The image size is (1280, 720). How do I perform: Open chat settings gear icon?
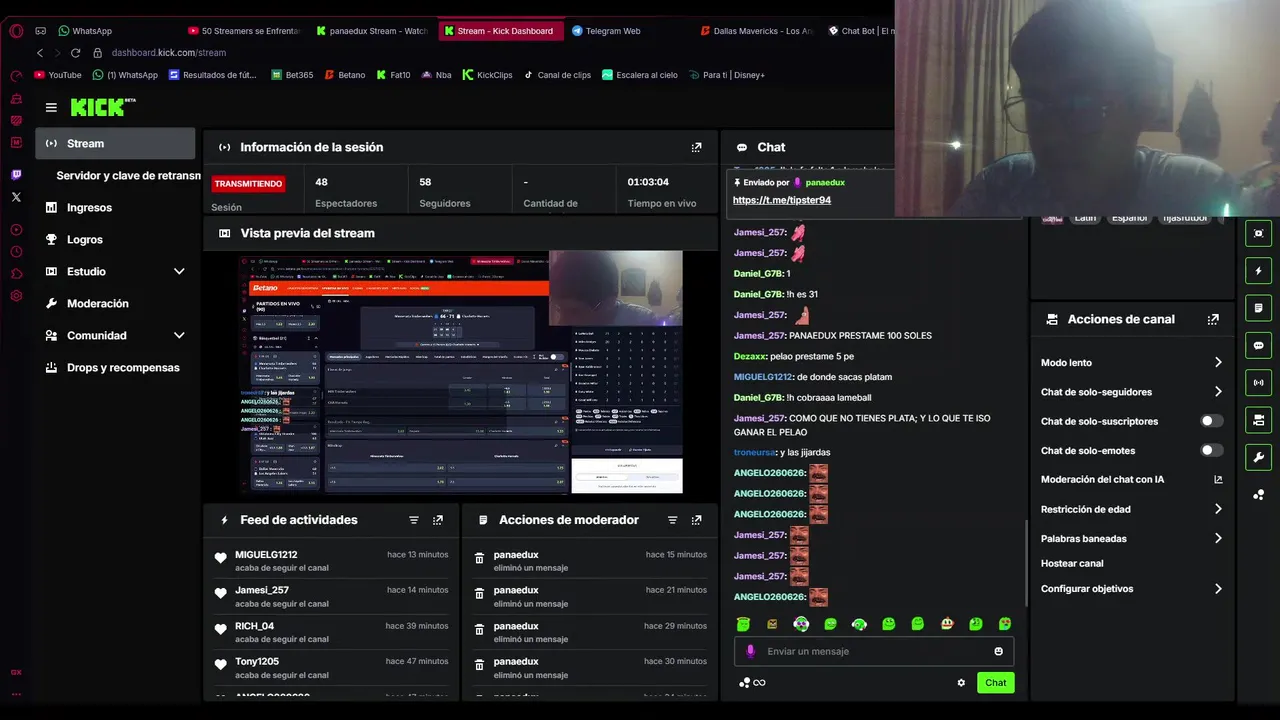coord(961,683)
